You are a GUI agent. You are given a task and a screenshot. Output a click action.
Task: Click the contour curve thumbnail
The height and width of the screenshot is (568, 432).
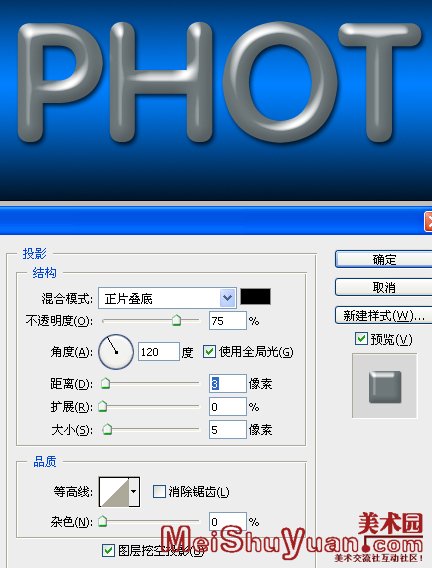[114, 492]
